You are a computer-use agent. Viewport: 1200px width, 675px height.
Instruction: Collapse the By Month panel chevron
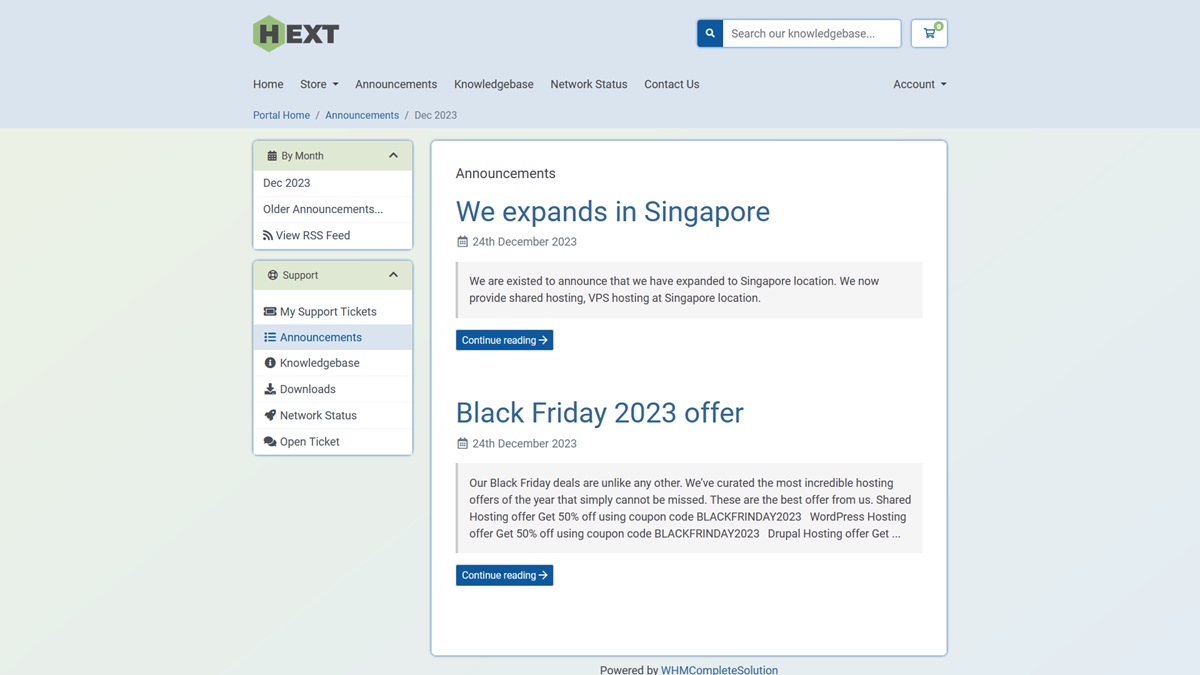393,156
